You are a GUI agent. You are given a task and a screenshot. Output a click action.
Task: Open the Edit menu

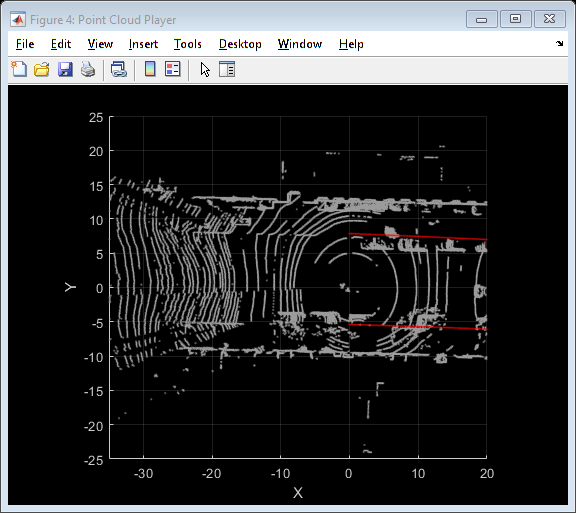click(61, 44)
